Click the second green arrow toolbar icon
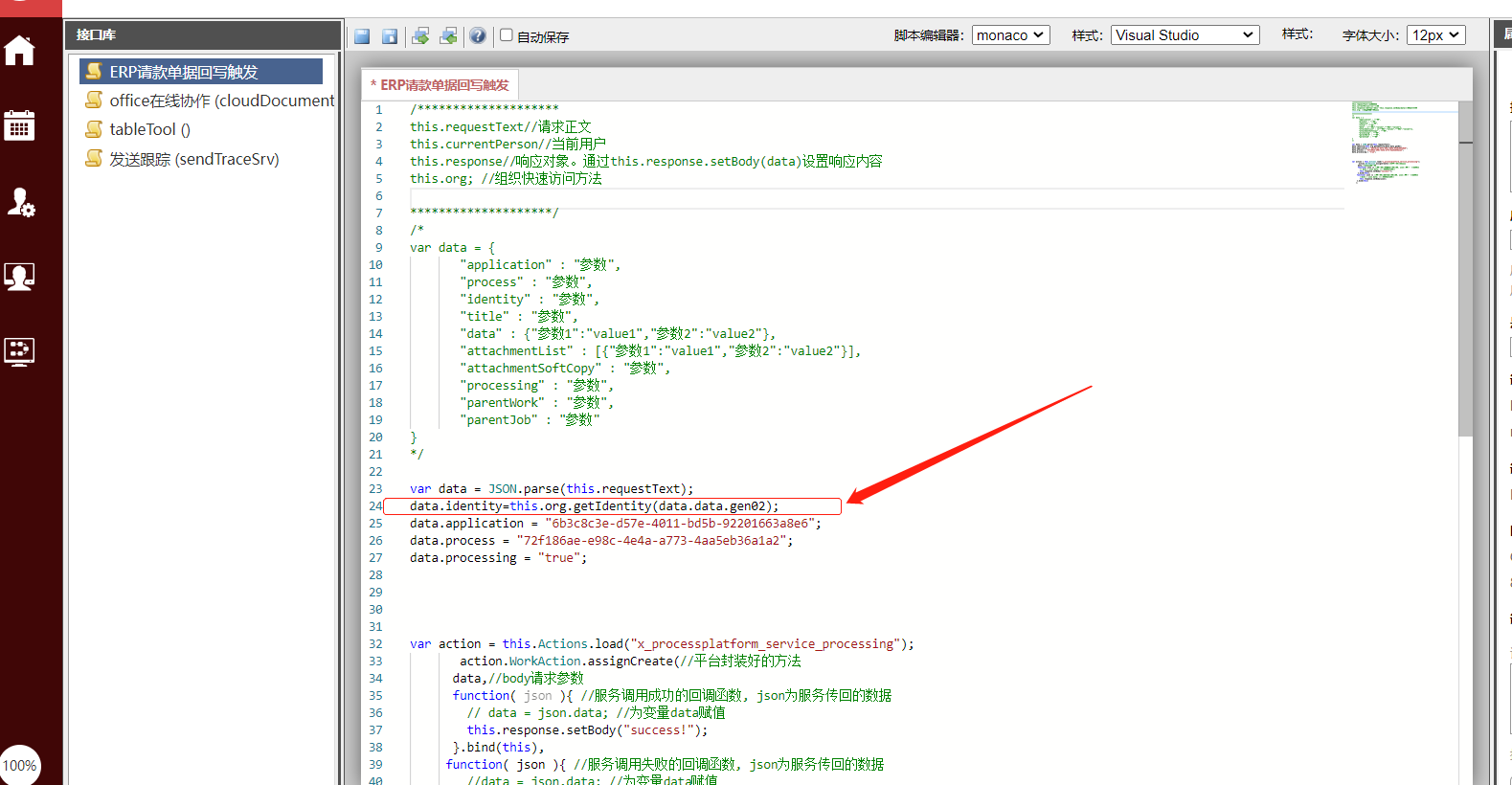The width and height of the screenshot is (1512, 785). pos(448,36)
